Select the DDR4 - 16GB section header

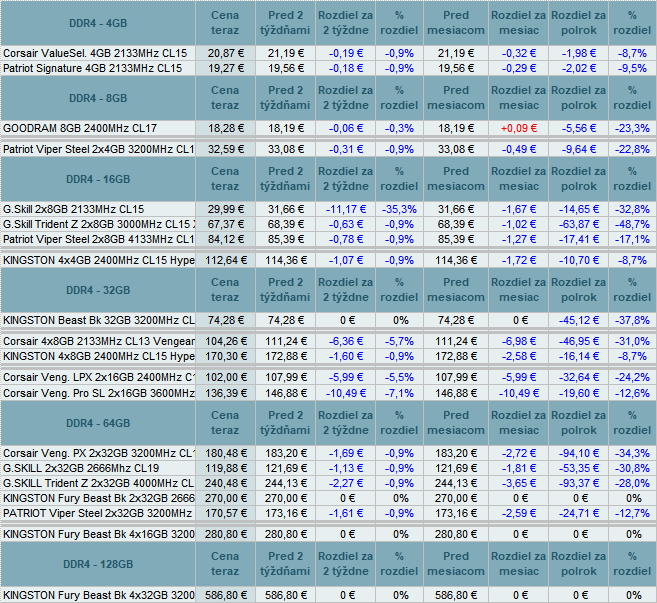point(98,179)
